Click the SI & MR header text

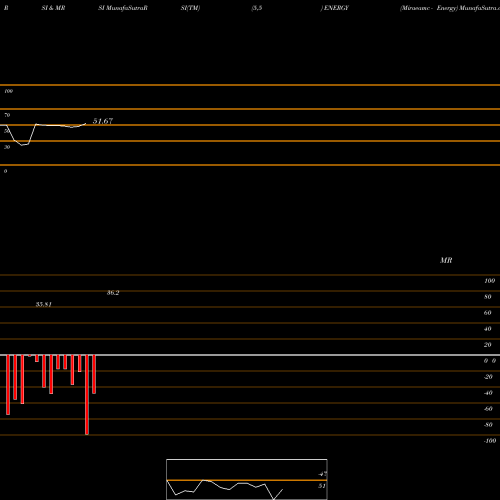click(x=53, y=8)
